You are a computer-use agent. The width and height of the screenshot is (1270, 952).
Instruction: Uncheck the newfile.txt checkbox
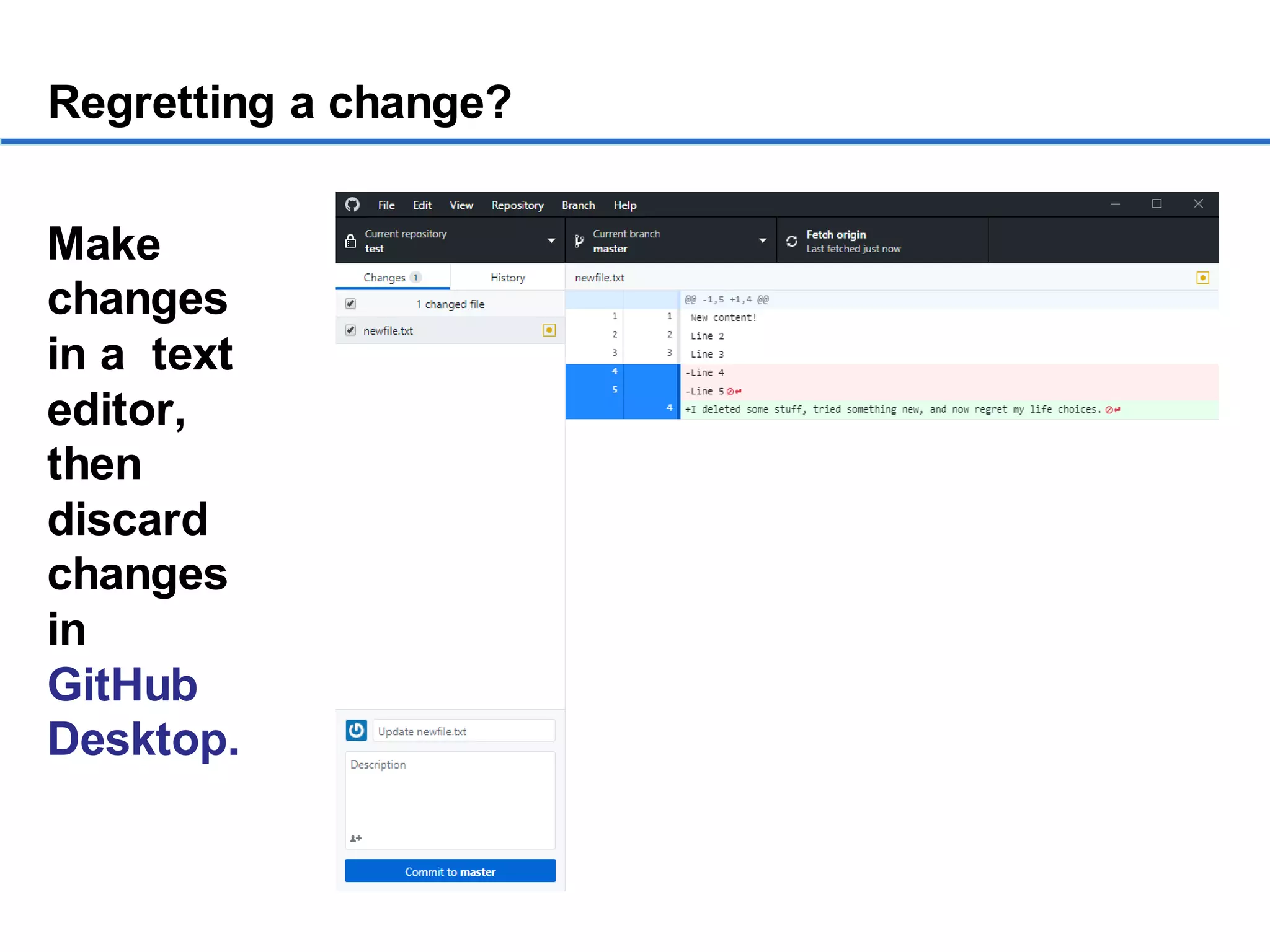coord(350,330)
